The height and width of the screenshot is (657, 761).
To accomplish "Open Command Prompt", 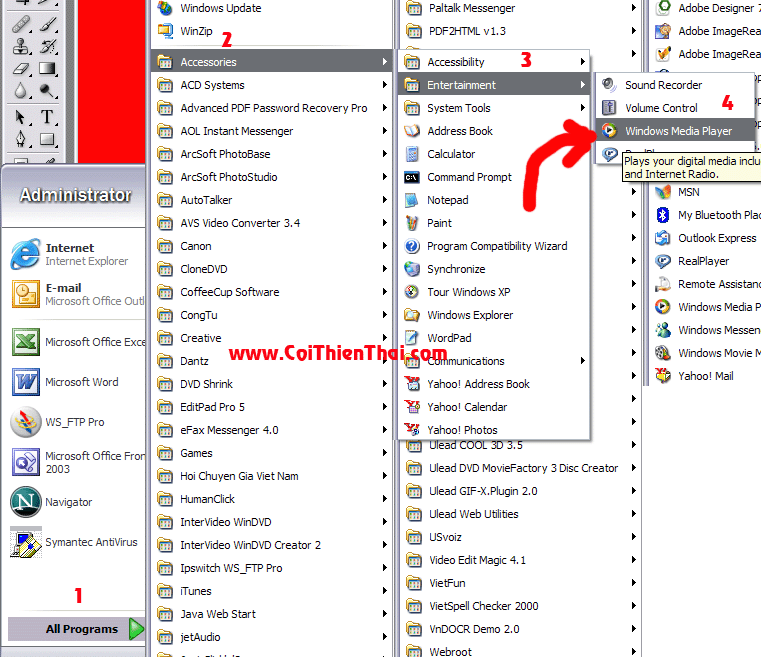I will pos(494,177).
